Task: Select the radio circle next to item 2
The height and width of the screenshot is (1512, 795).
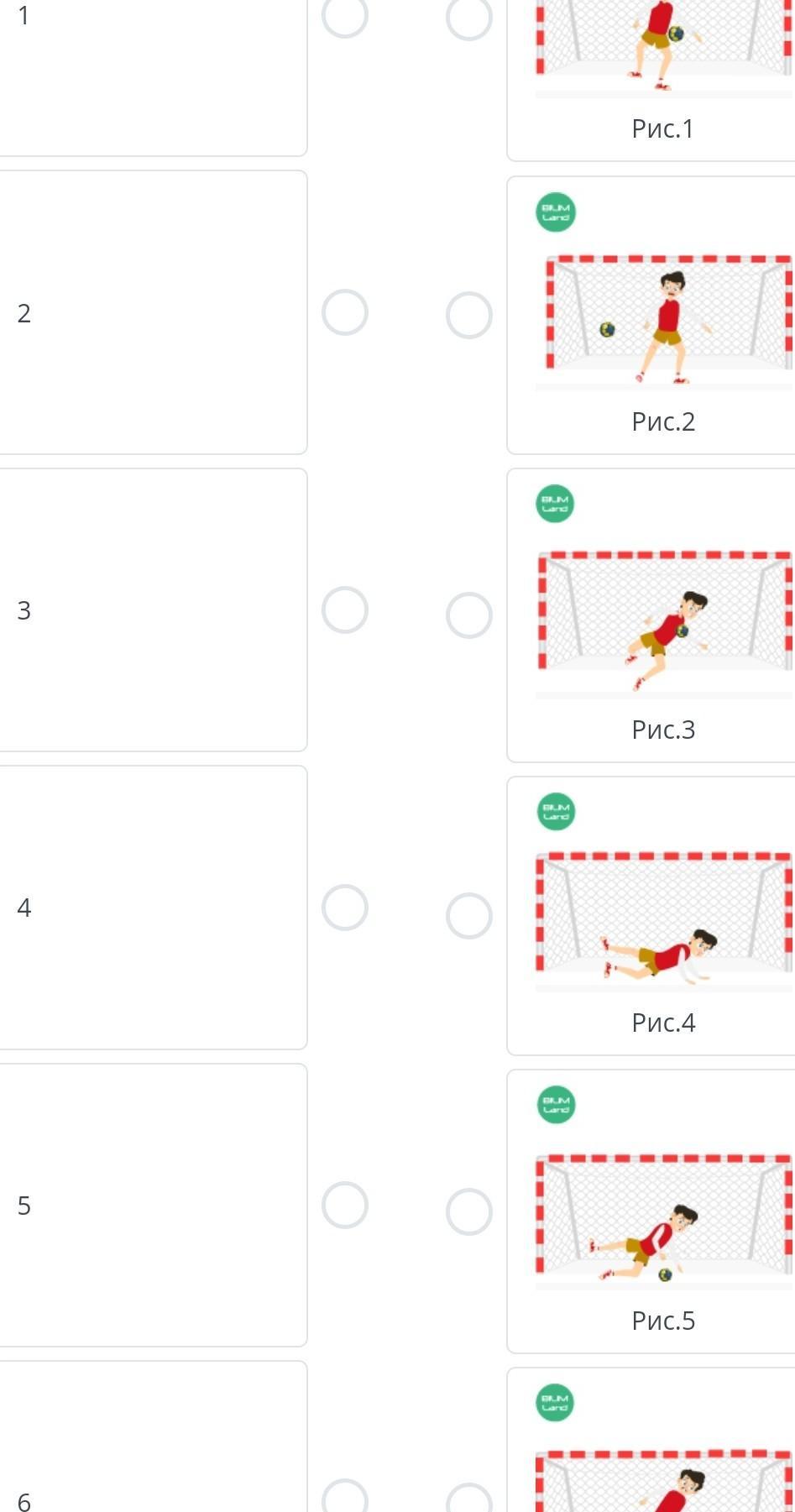Action: pyautogui.click(x=345, y=313)
